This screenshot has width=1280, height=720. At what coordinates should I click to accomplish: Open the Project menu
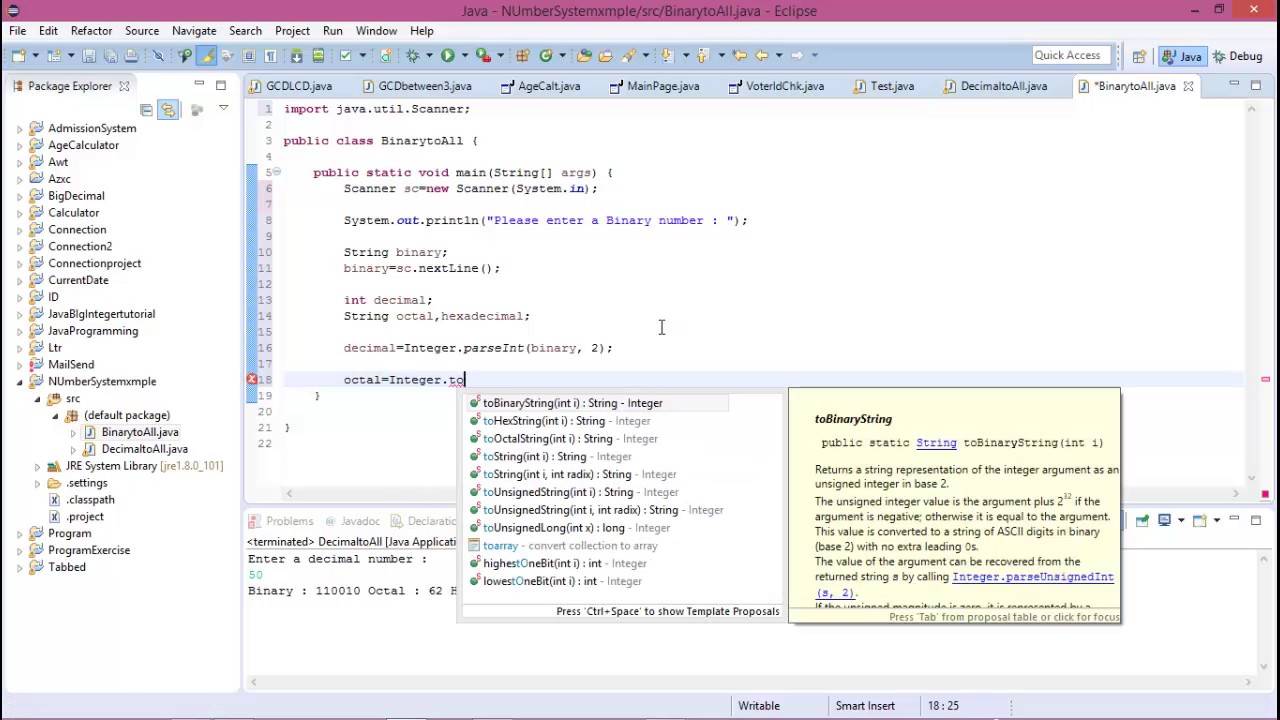[293, 31]
